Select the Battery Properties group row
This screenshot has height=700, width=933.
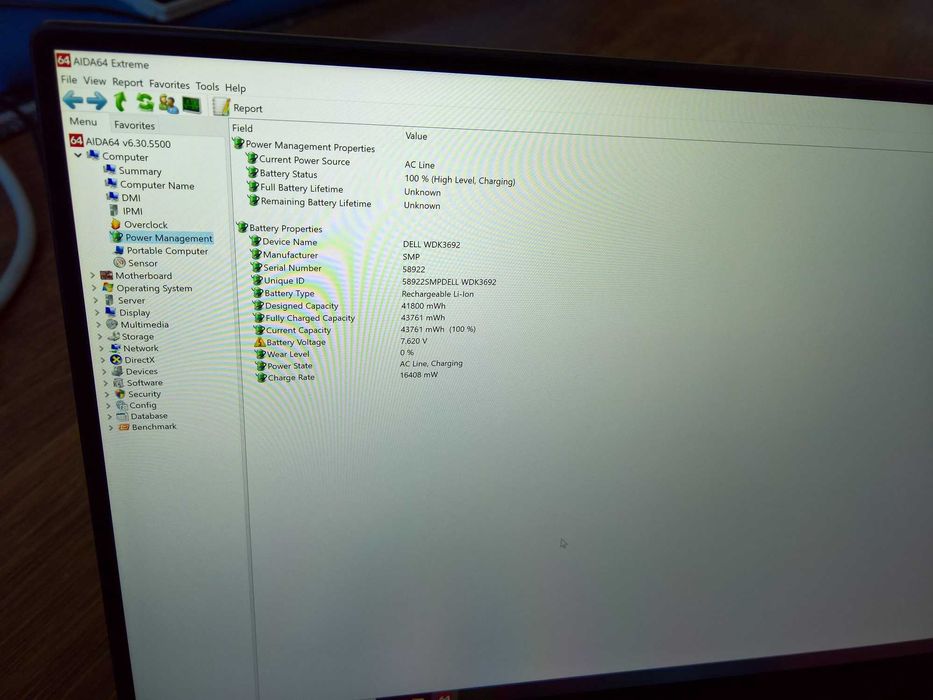click(280, 227)
